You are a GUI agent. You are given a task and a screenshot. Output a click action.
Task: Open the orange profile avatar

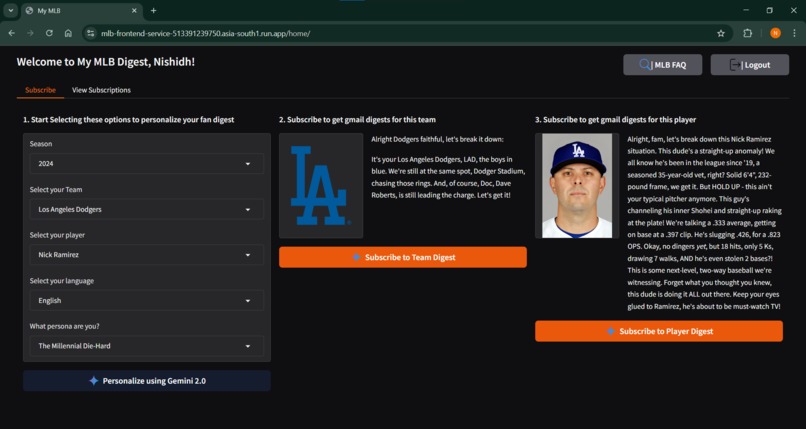775,33
